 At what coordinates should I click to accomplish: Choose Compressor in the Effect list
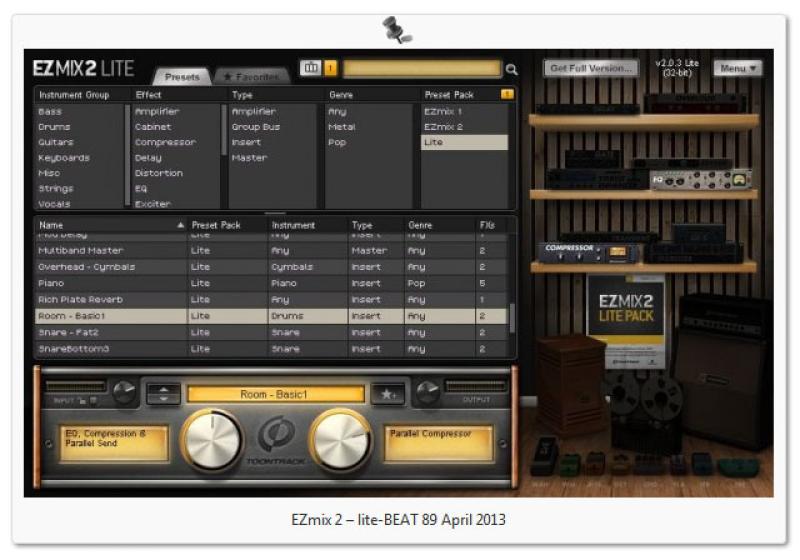(165, 142)
